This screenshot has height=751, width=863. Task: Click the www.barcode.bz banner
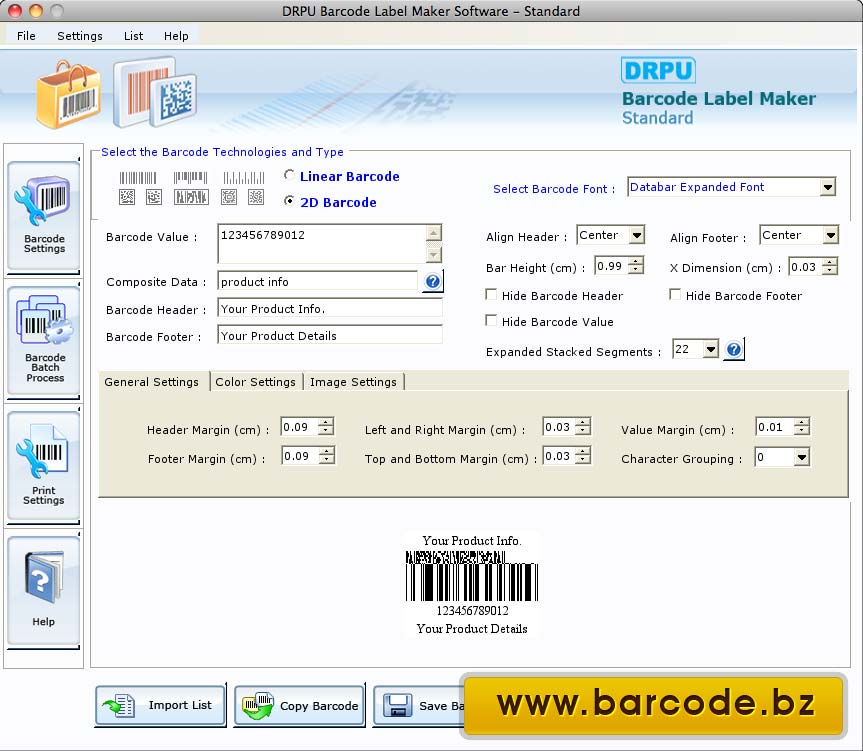pos(654,704)
